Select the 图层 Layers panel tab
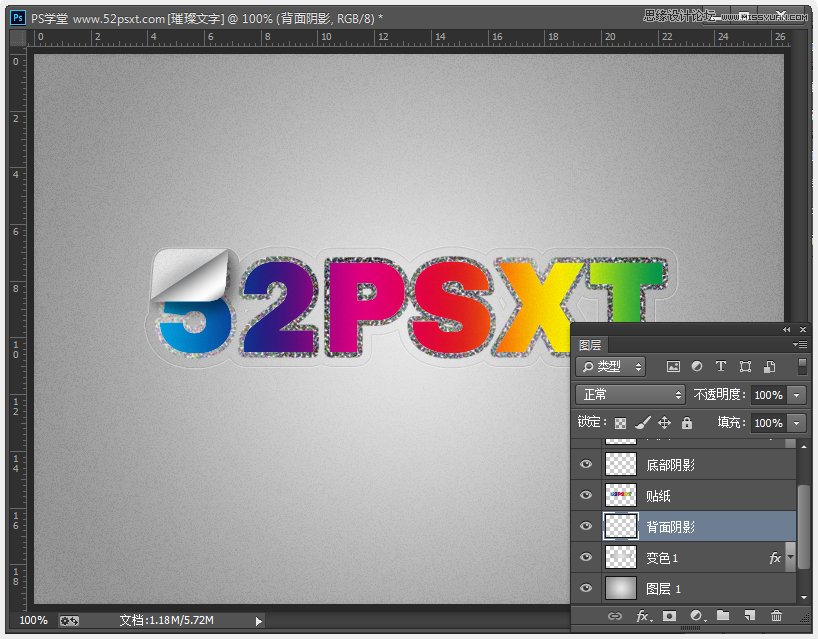Viewport: 818px width, 639px height. (590, 345)
